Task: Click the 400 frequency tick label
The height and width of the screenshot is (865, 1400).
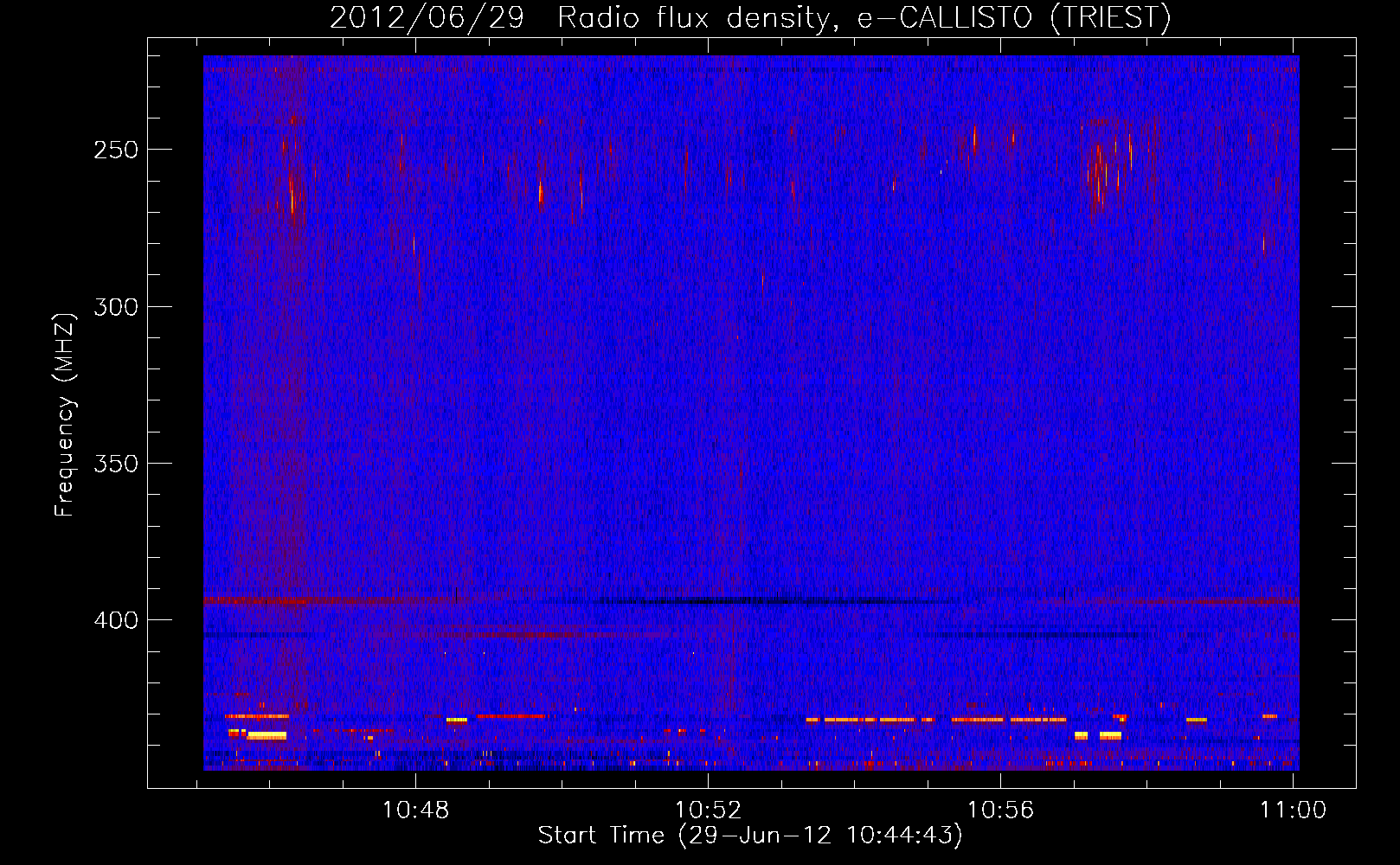Action: tap(116, 621)
